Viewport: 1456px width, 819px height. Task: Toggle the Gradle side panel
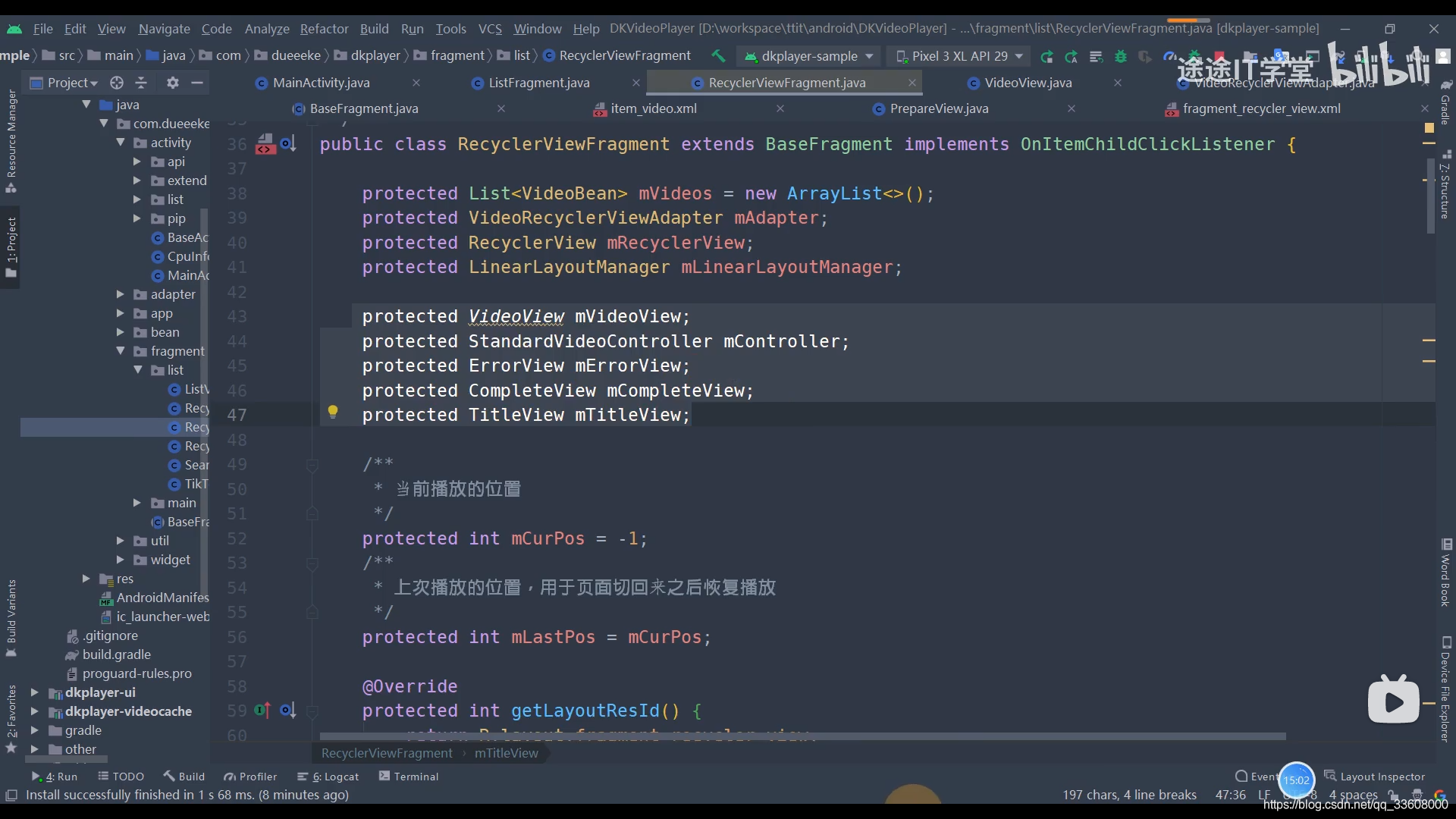[1445, 102]
